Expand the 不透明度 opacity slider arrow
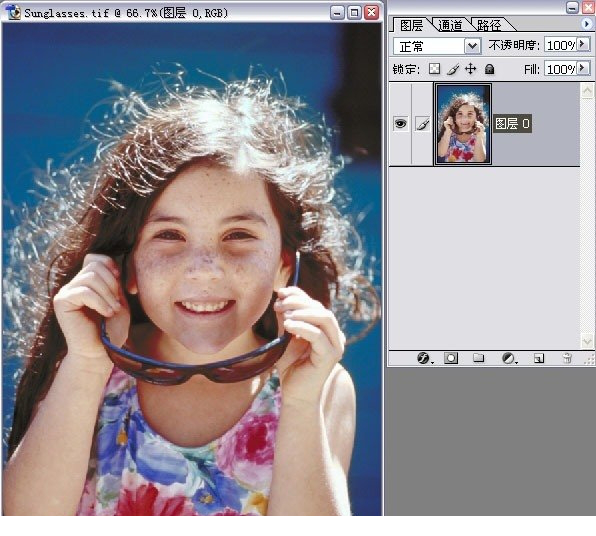 (583, 45)
